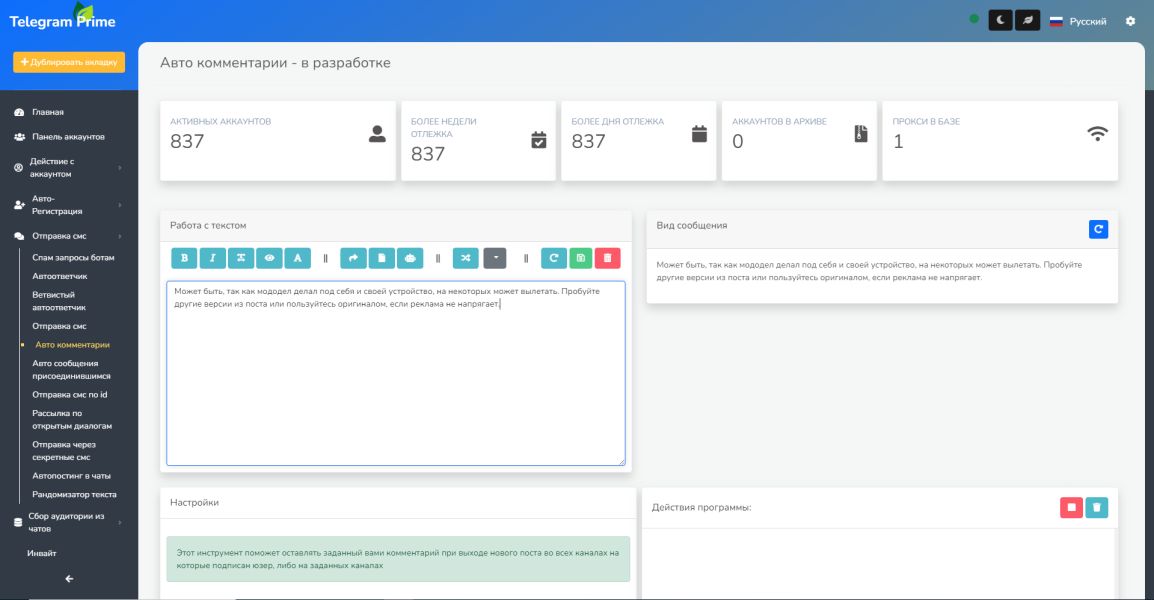Open the Русский language selector
The height and width of the screenshot is (600, 1154).
pos(1078,21)
